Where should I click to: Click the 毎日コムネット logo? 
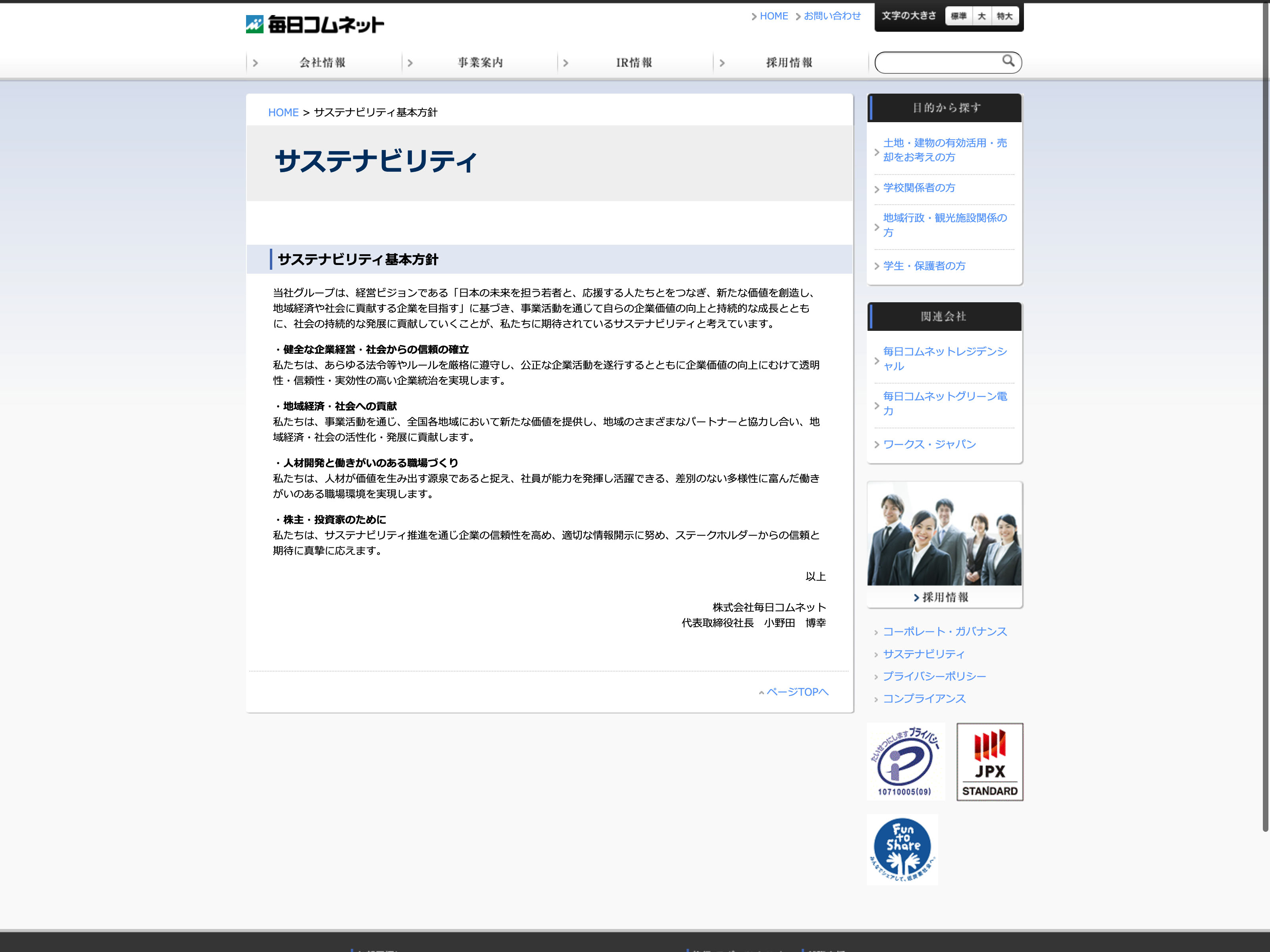(315, 24)
